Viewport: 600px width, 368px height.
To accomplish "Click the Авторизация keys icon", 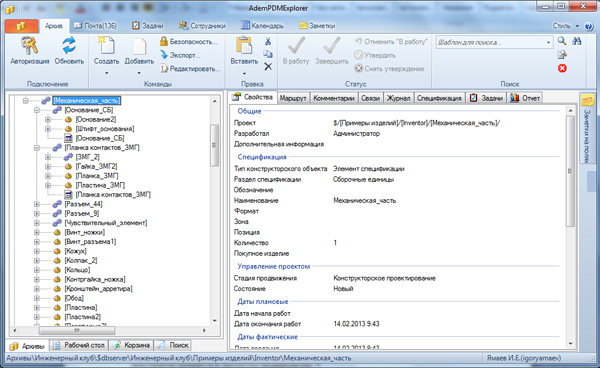I will (x=29, y=46).
